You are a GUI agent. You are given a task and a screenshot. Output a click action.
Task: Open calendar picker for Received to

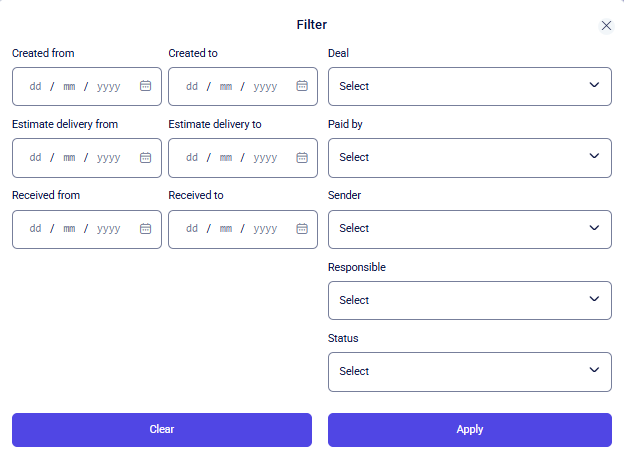[302, 228]
